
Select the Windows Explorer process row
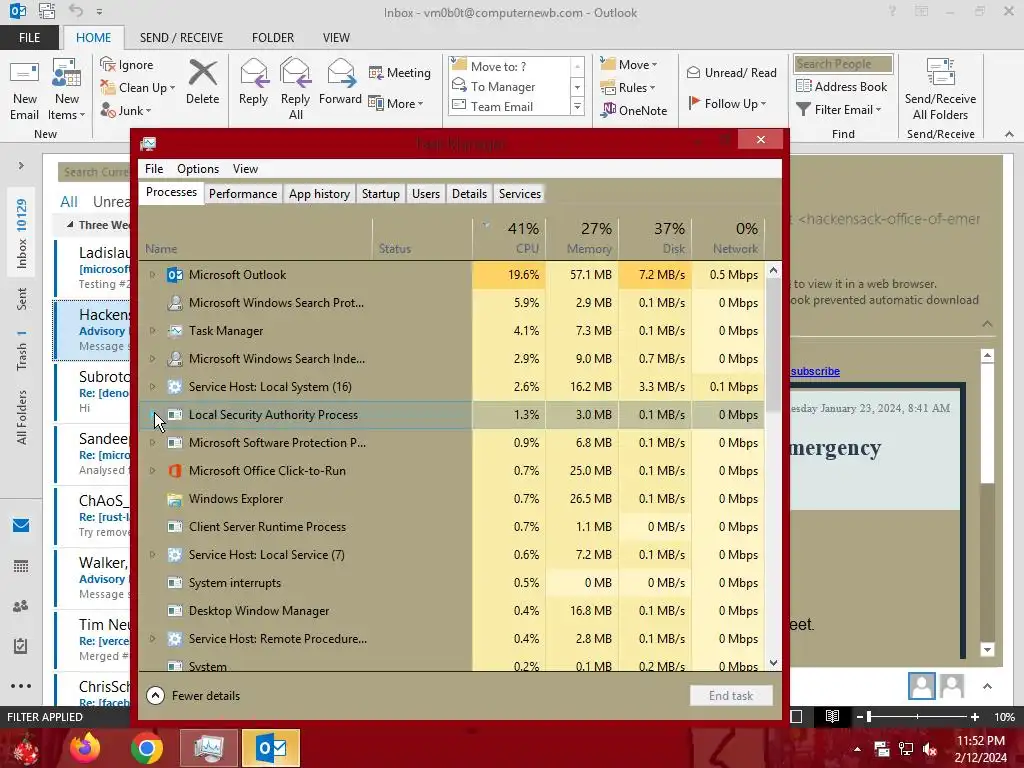coord(452,499)
